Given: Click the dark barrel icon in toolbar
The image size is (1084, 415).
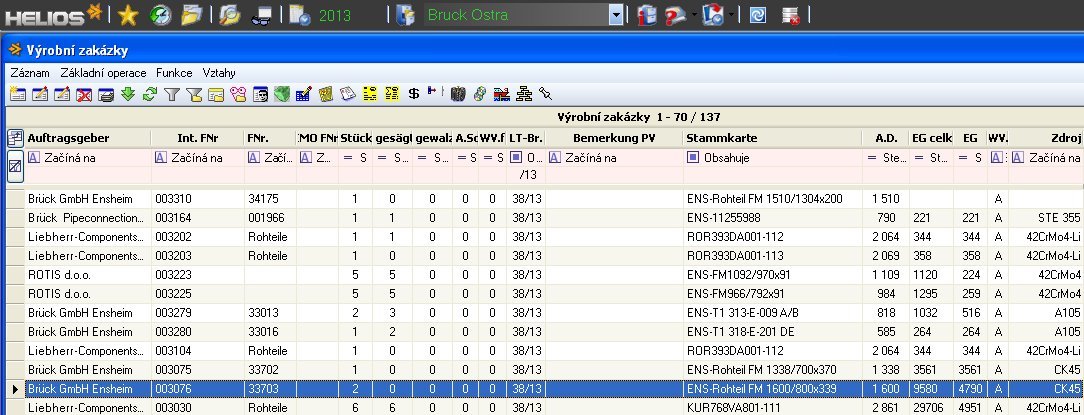Looking at the screenshot, I should [458, 94].
